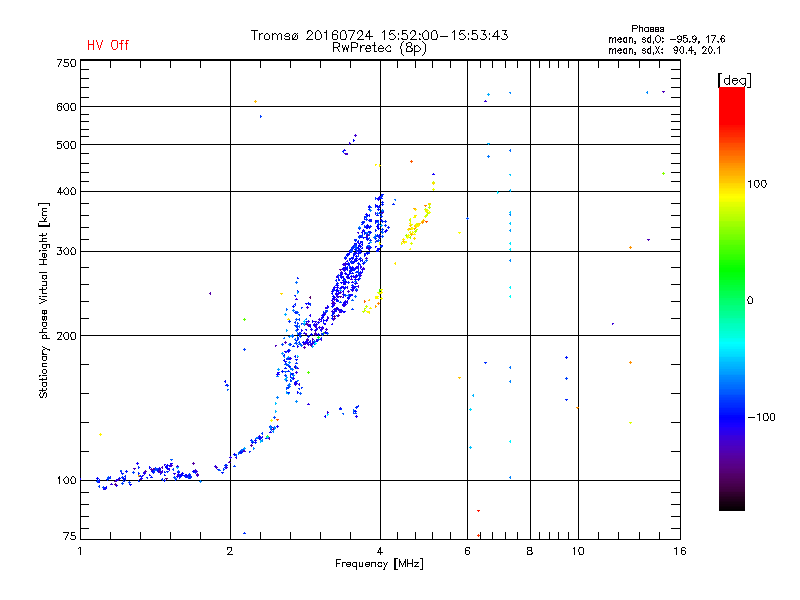
Task: Select the 'mean, sd,X: 90.4, 20.1' line
Action: click(x=664, y=50)
